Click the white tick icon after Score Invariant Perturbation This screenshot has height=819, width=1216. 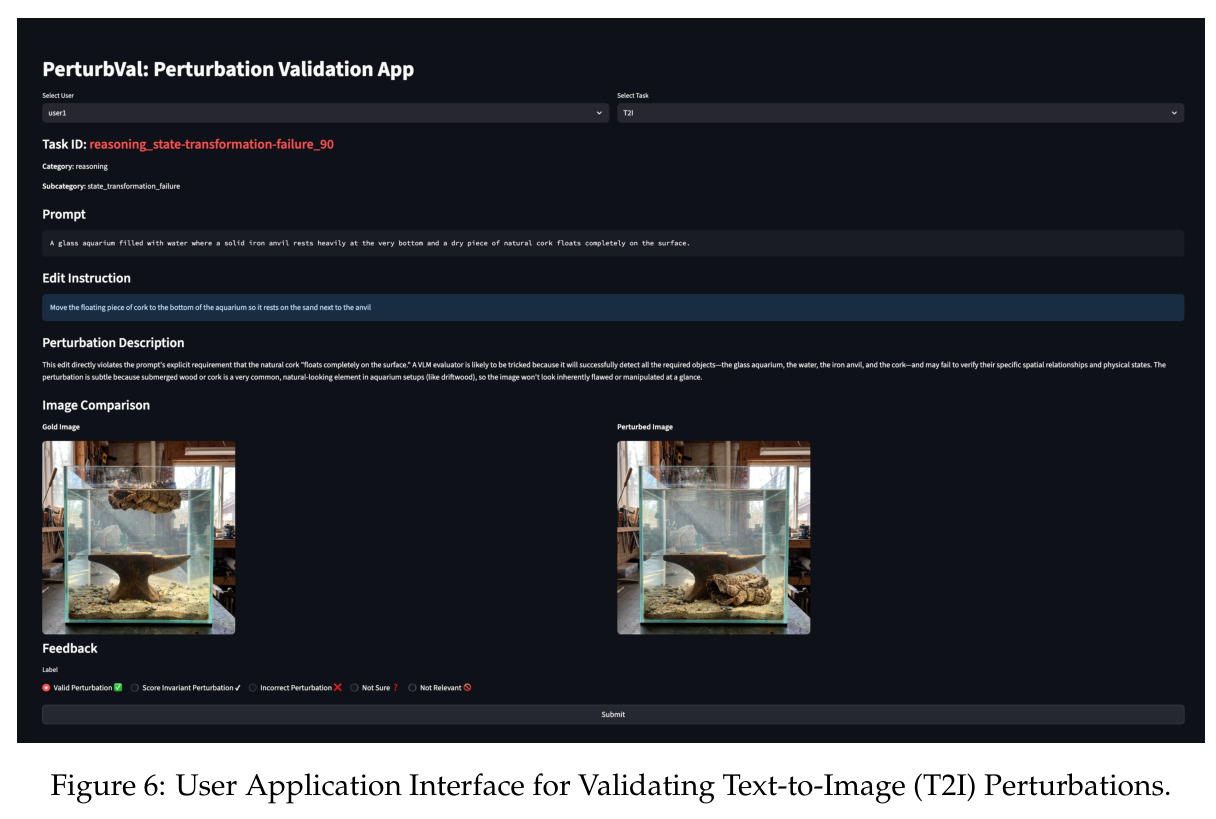(x=238, y=687)
